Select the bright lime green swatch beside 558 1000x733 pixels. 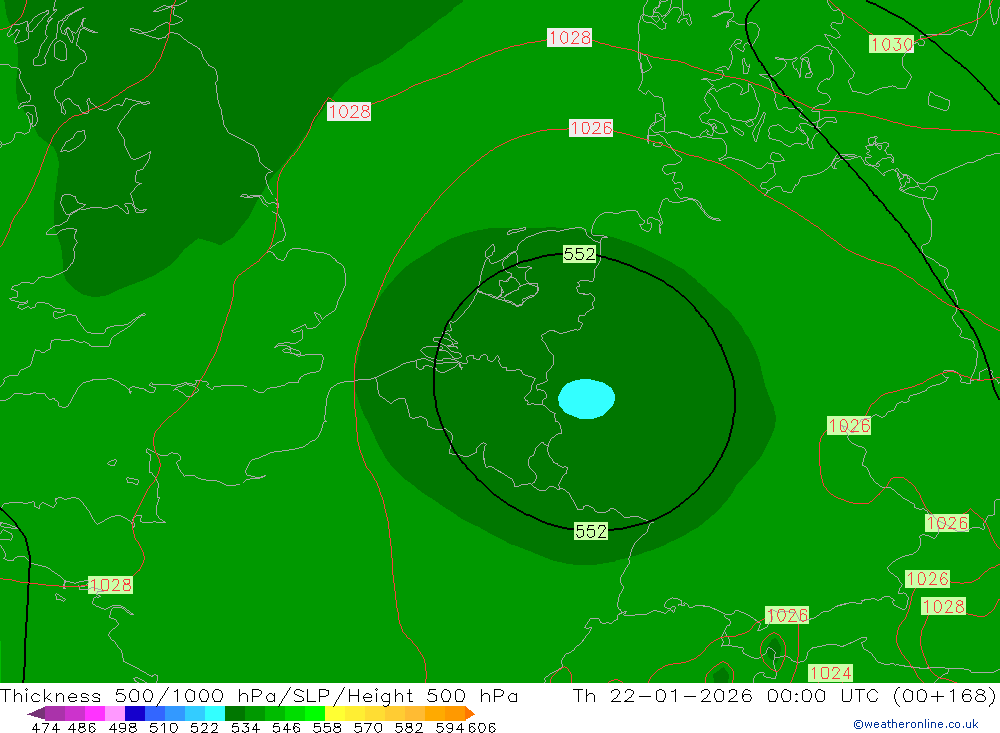315,713
